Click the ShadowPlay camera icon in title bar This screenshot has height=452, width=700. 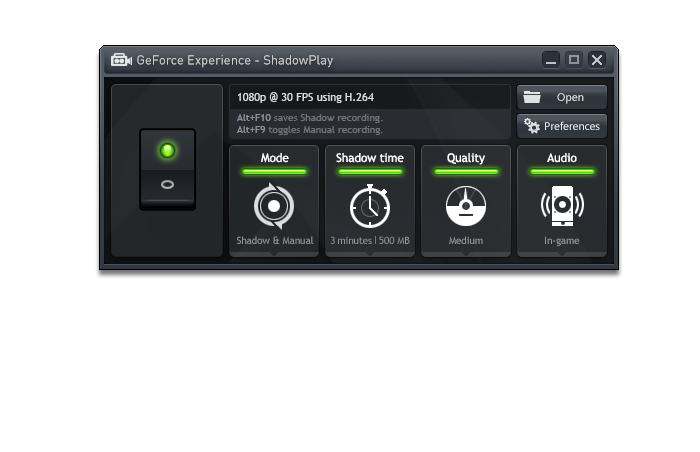coord(121,60)
